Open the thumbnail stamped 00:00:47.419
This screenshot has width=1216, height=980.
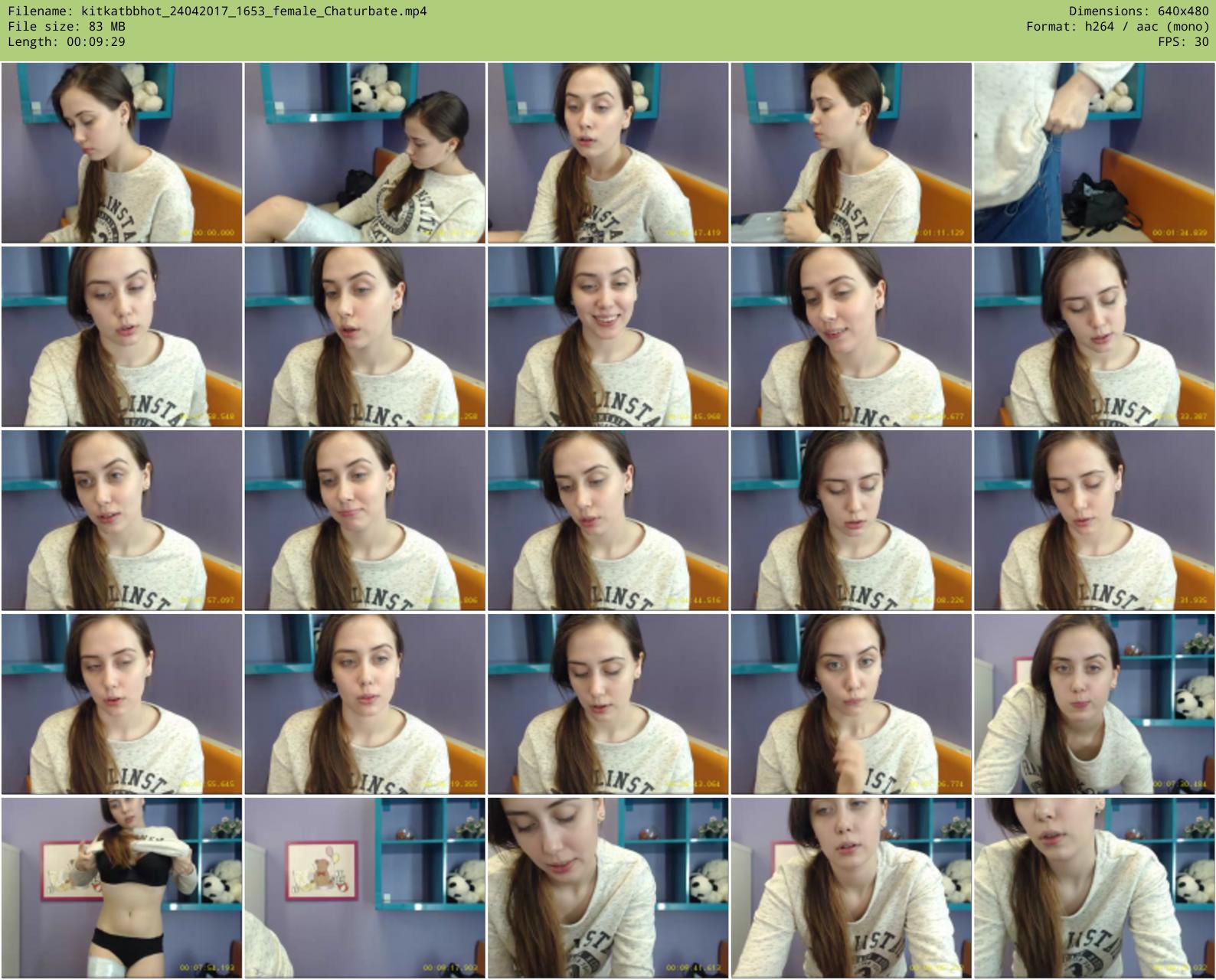pos(608,153)
